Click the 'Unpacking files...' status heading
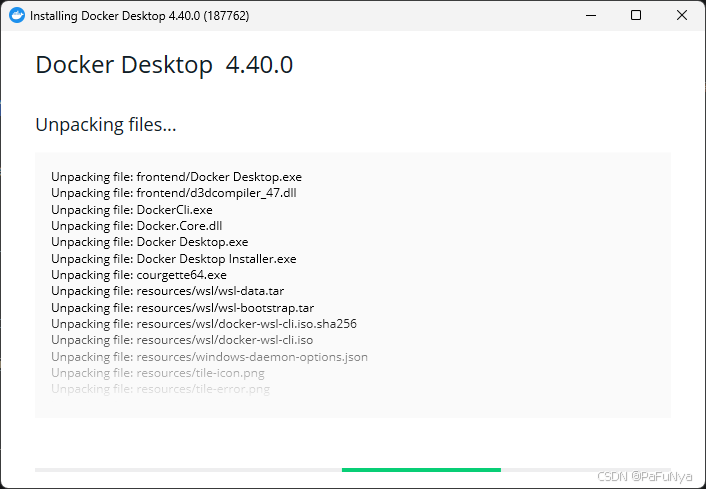The width and height of the screenshot is (706, 489). tap(106, 125)
